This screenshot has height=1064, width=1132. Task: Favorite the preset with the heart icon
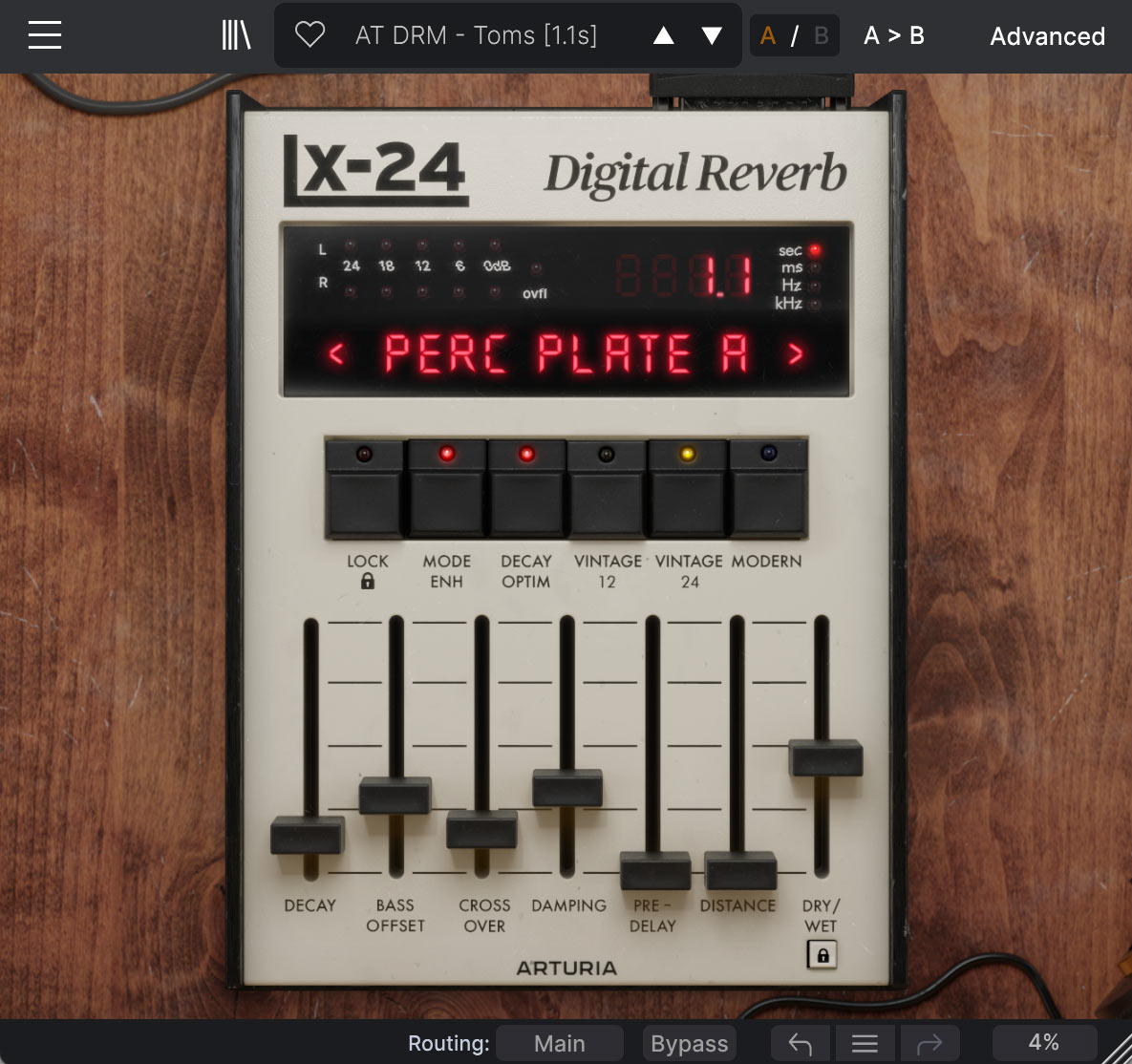point(310,35)
